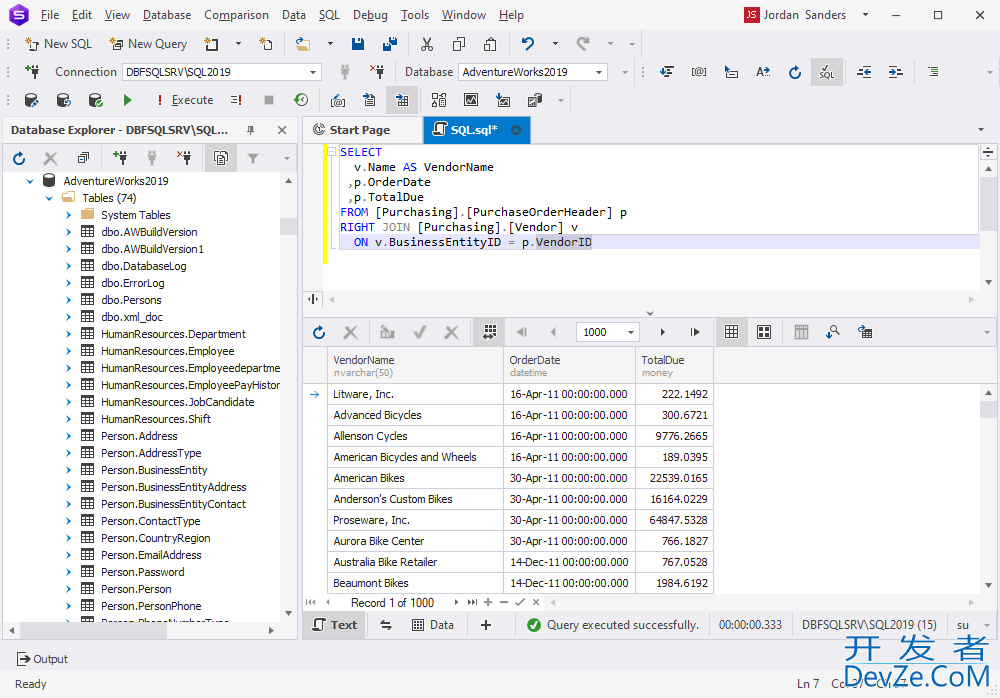Pin the Database Explorer panel
The width and height of the screenshot is (1000, 698).
click(x=251, y=130)
